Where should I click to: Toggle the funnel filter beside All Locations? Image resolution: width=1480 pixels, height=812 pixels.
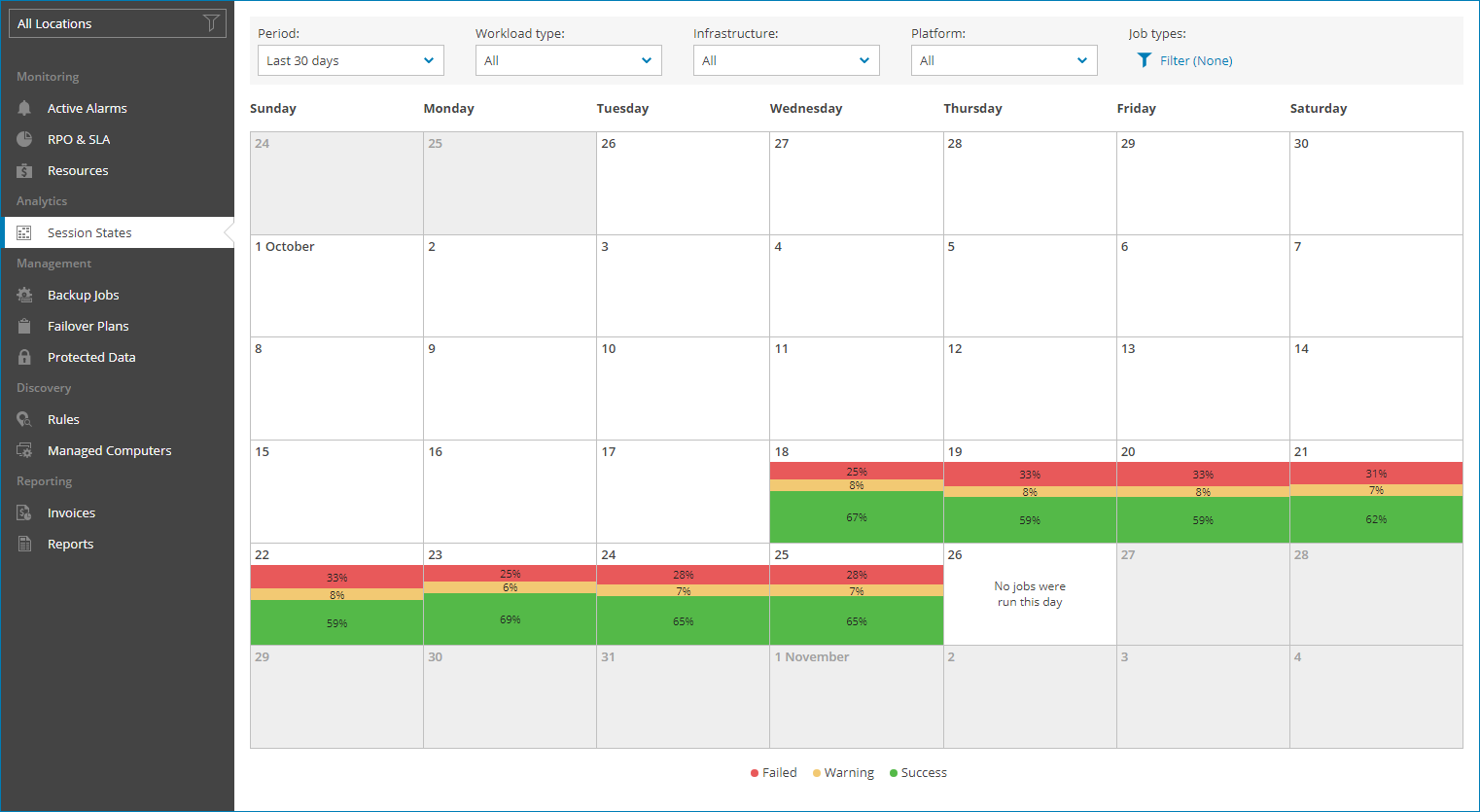point(211,22)
